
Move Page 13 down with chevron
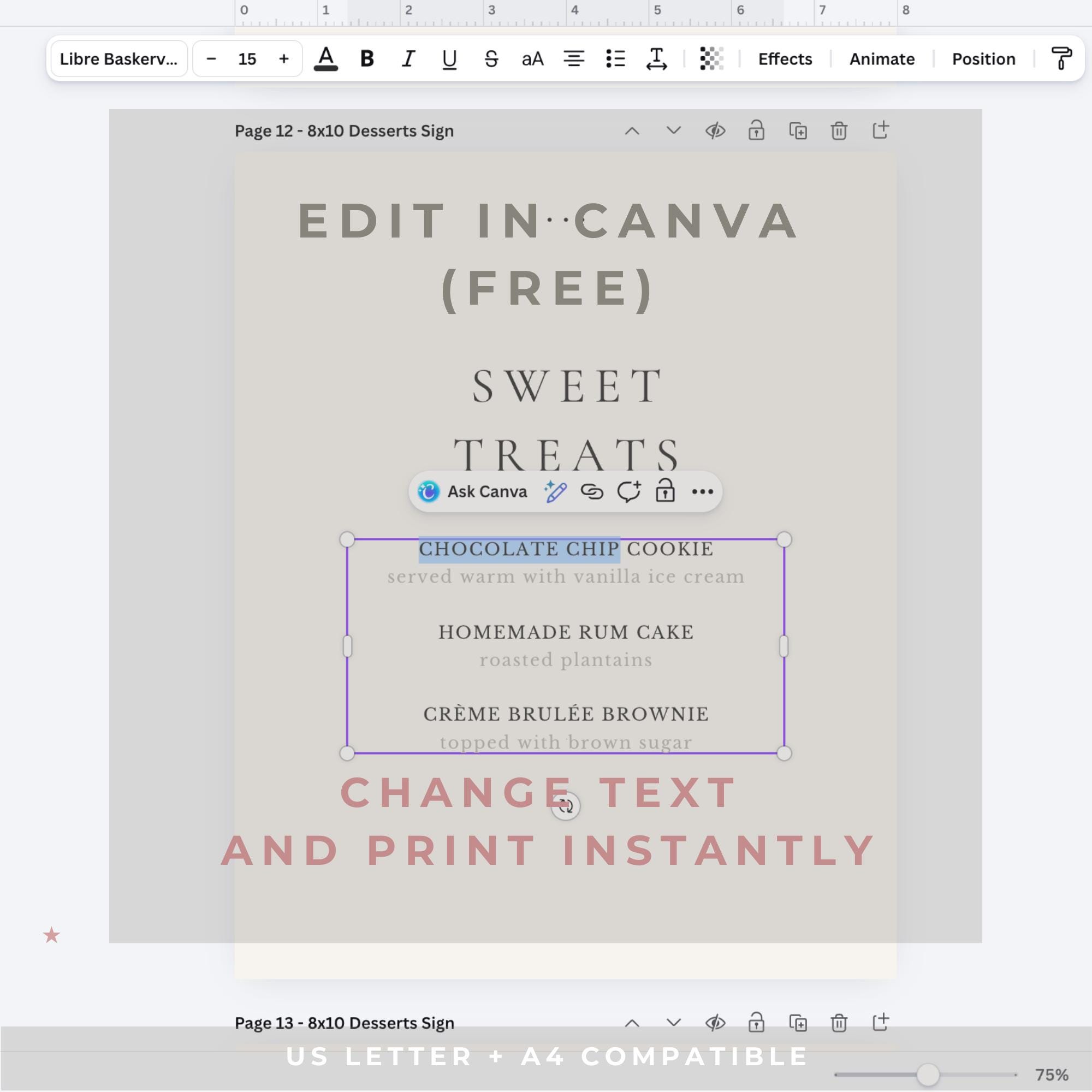click(674, 1024)
